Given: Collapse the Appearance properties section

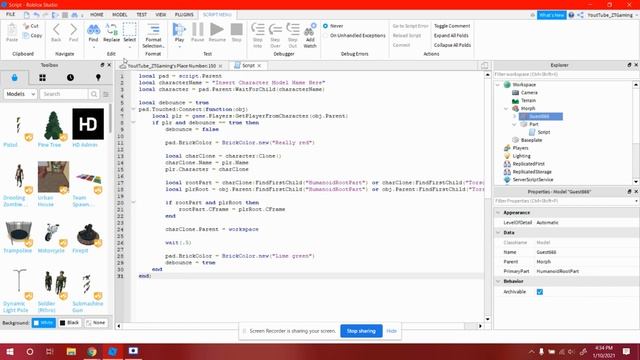Looking at the screenshot, I should [x=498, y=213].
